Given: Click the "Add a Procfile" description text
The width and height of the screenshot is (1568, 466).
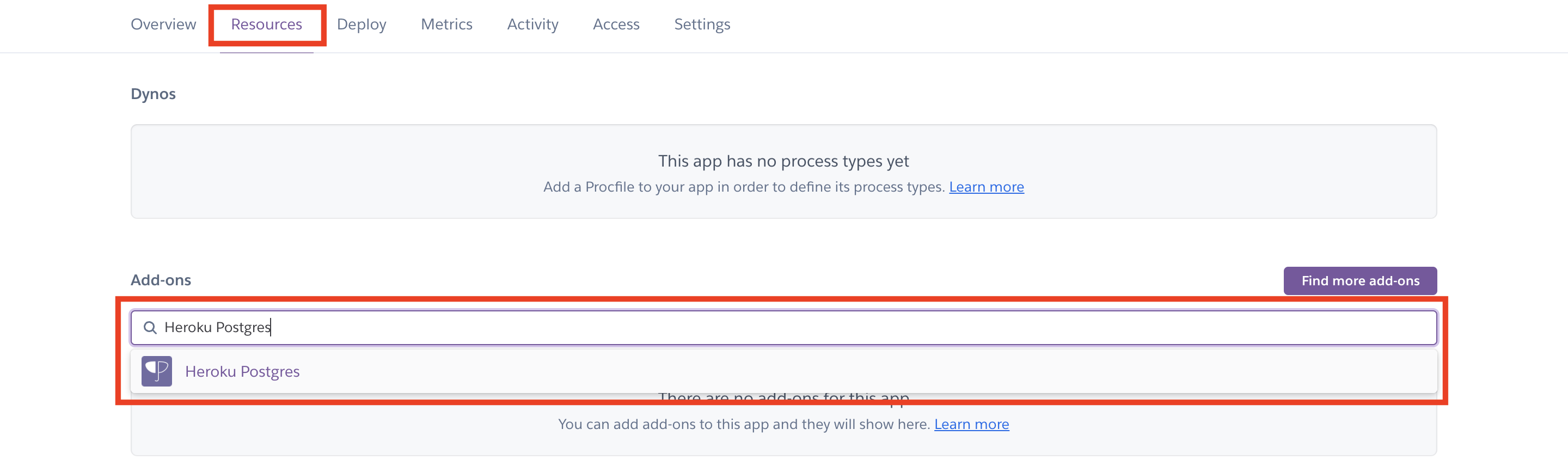Looking at the screenshot, I should (744, 187).
